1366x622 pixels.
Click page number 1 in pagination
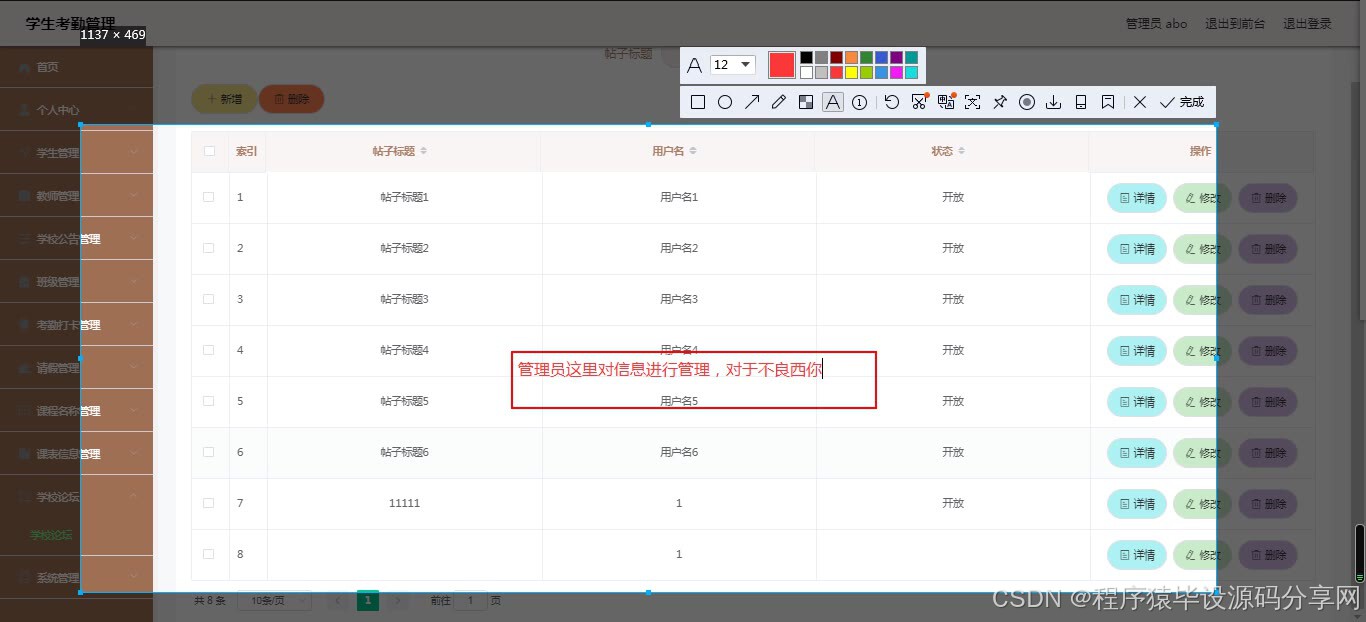click(x=368, y=601)
